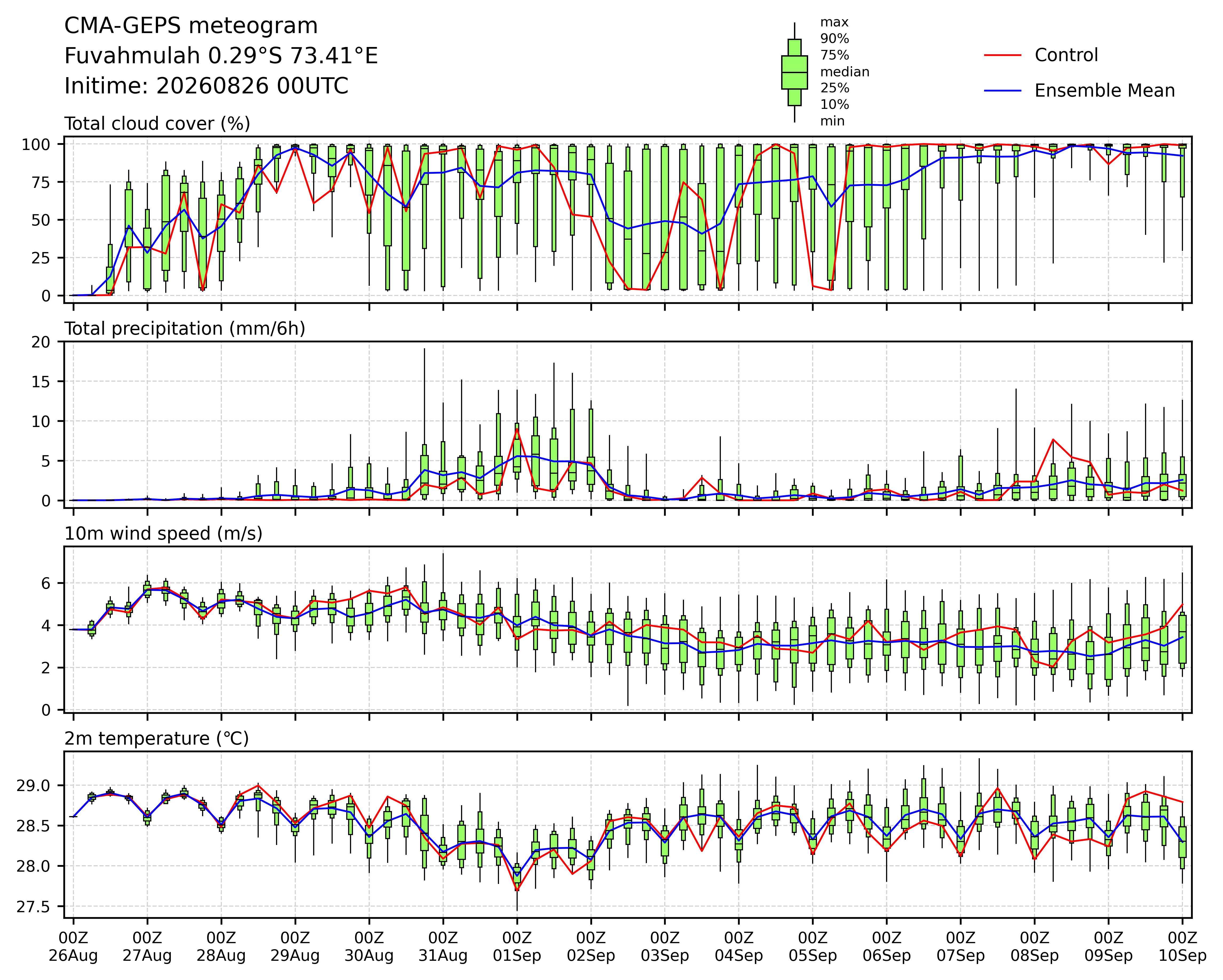Click the 100 tick on cloud cover axis

tap(36, 145)
